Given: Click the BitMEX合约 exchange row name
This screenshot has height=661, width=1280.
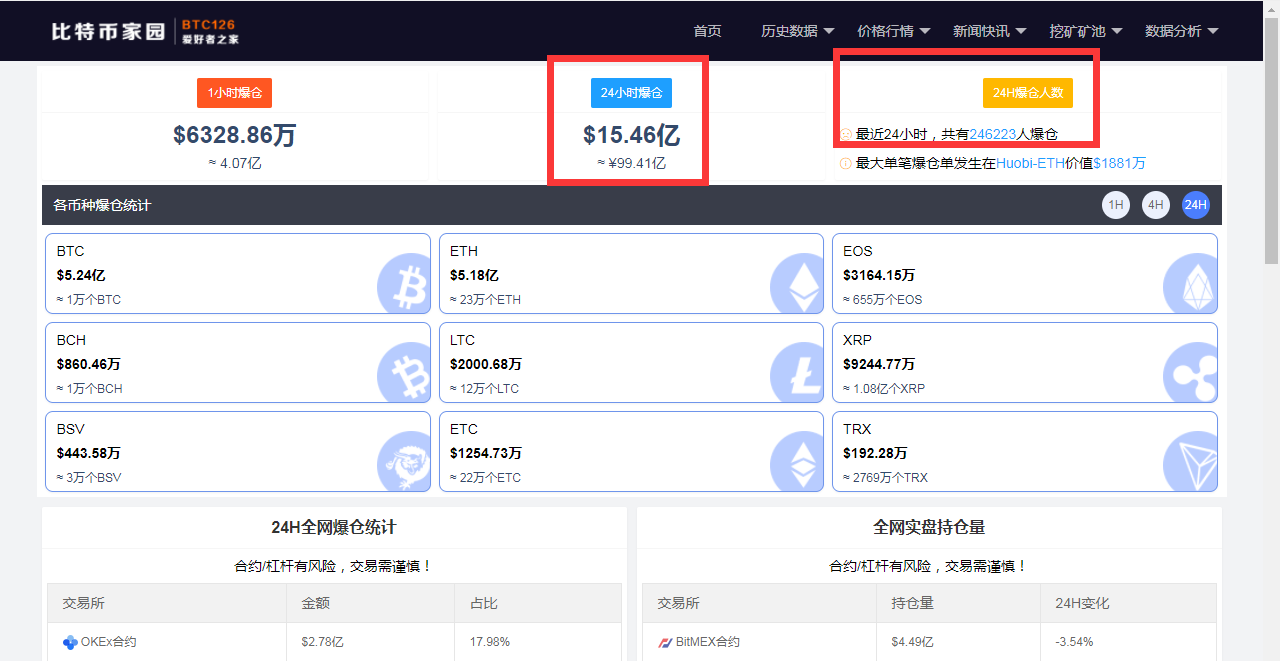Looking at the screenshot, I should [x=708, y=642].
